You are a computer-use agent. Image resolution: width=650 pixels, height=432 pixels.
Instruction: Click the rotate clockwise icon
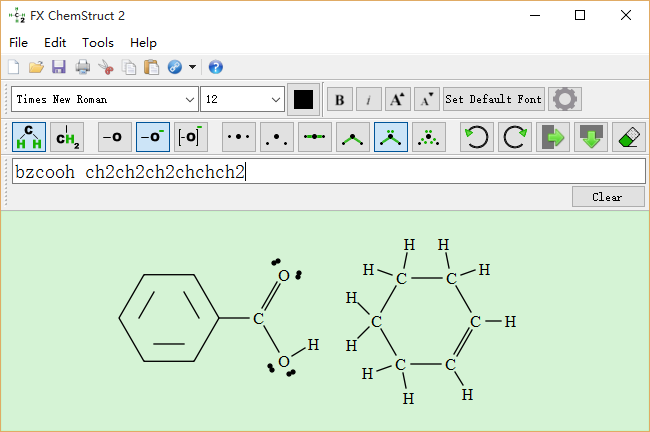tap(515, 136)
